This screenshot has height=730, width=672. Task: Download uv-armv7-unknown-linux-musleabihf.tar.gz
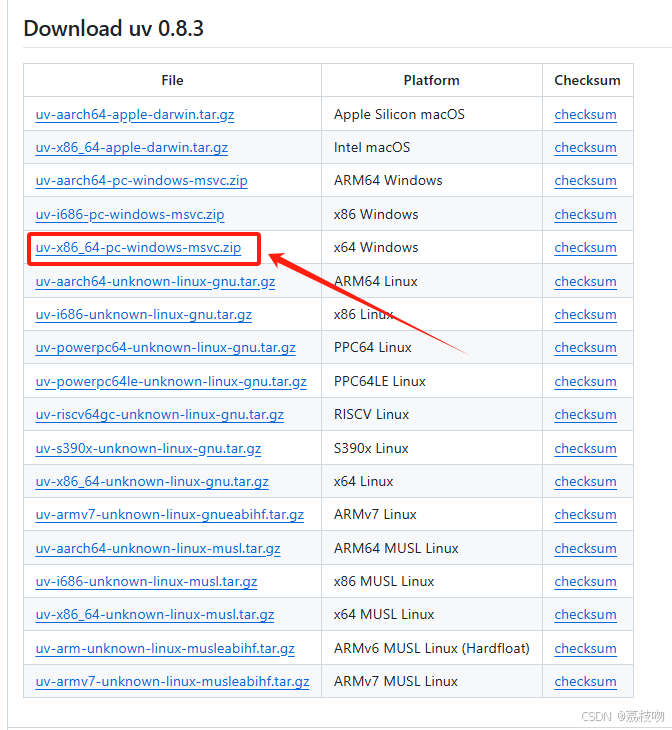click(172, 682)
